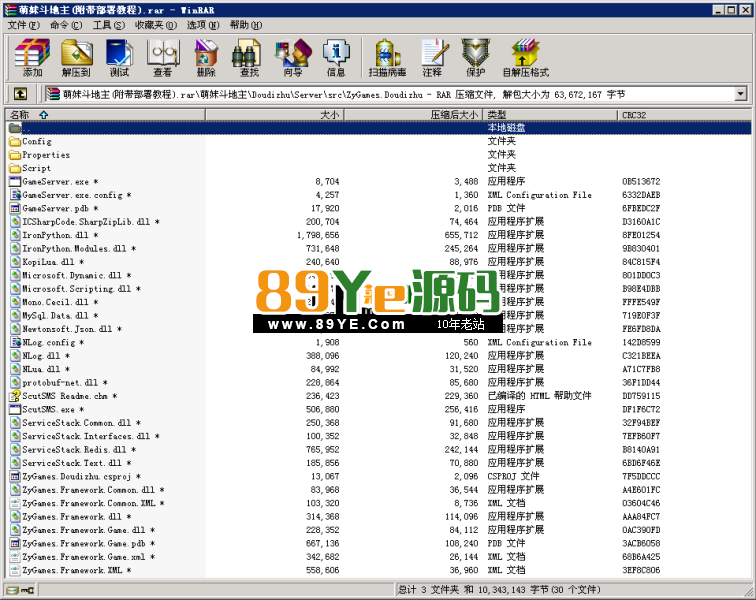The height and width of the screenshot is (600, 756).
Task: Open the 收藏夹(O) menu
Action: coord(156,25)
